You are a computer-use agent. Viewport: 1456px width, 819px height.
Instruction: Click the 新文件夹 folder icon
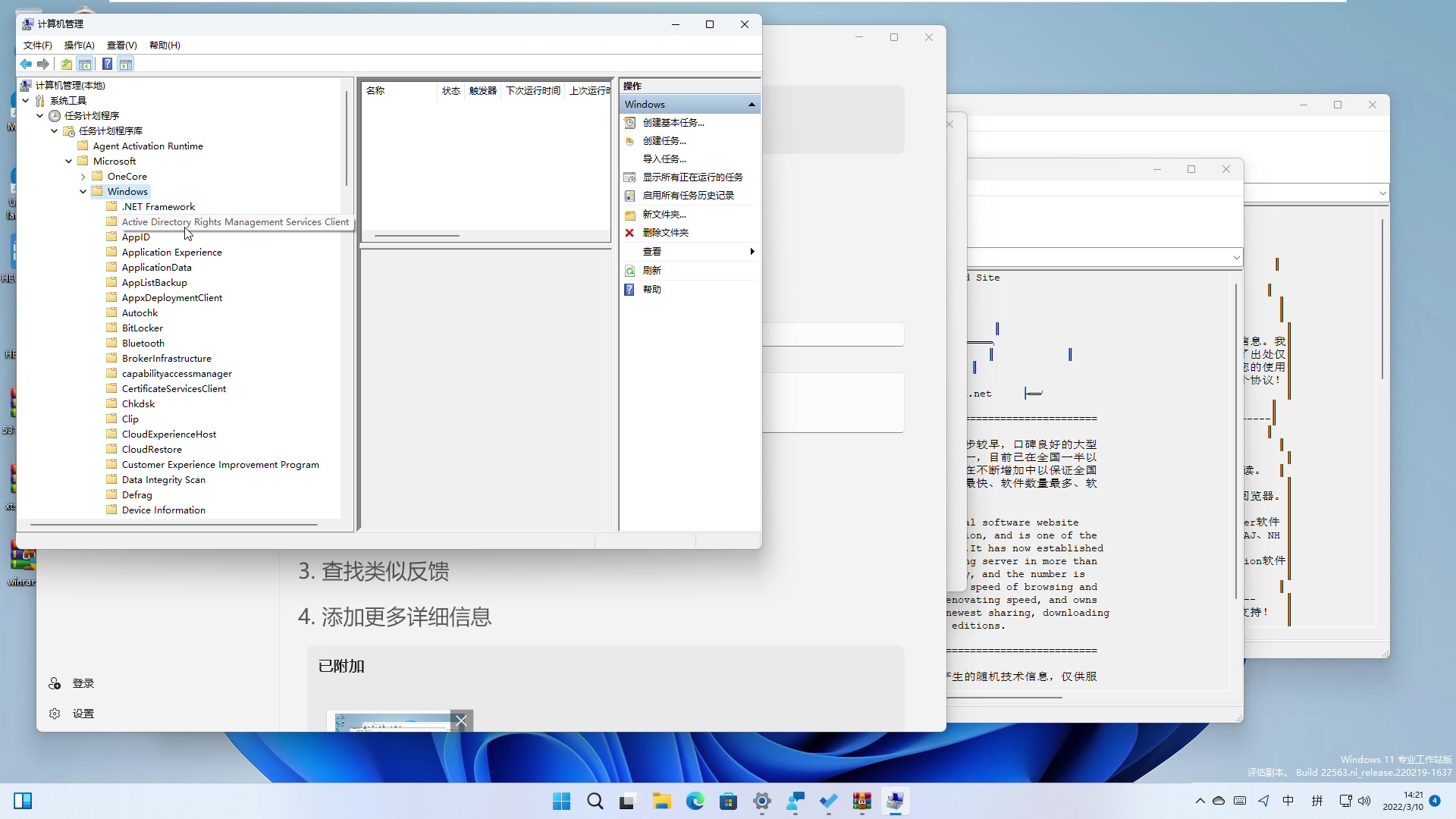point(630,215)
